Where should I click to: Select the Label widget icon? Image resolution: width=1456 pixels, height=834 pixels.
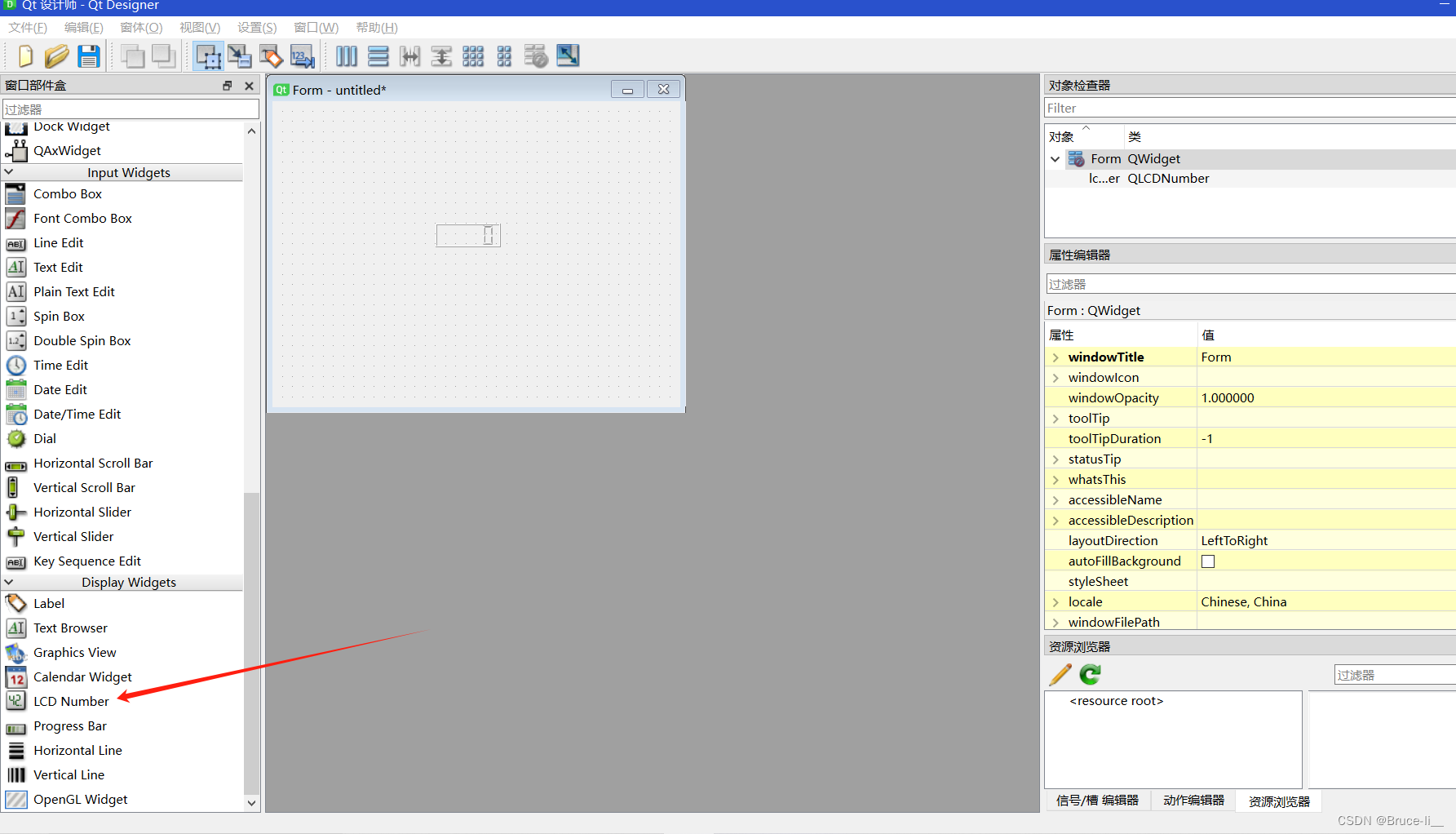[16, 603]
